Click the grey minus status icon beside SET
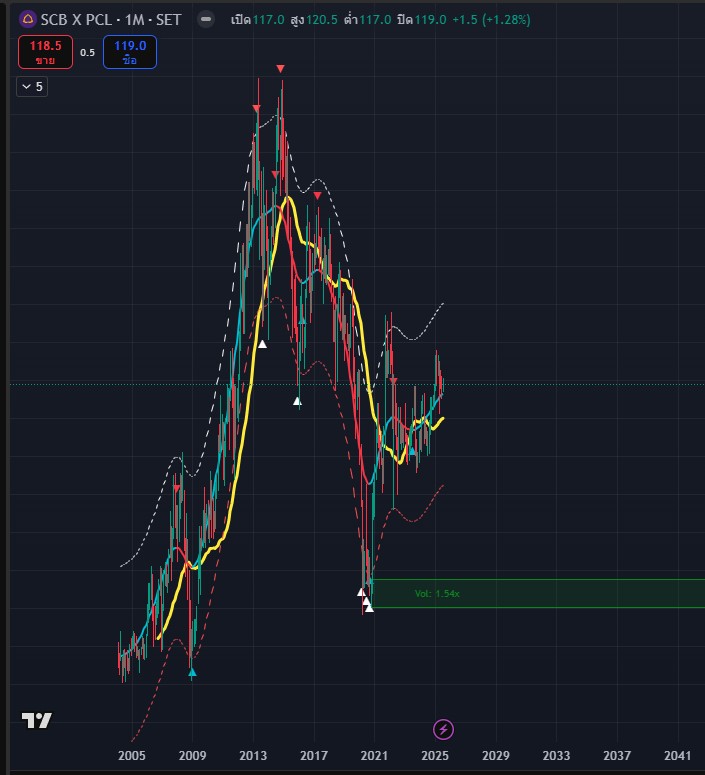705x775 pixels. point(206,19)
